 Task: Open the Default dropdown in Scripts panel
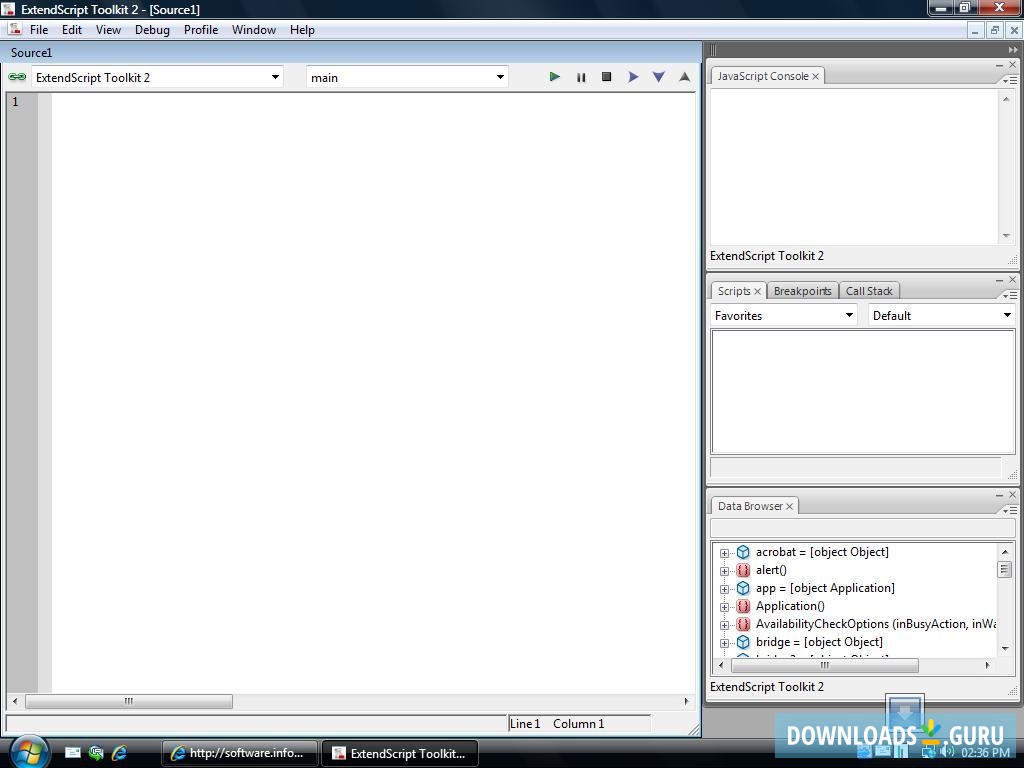pos(942,315)
